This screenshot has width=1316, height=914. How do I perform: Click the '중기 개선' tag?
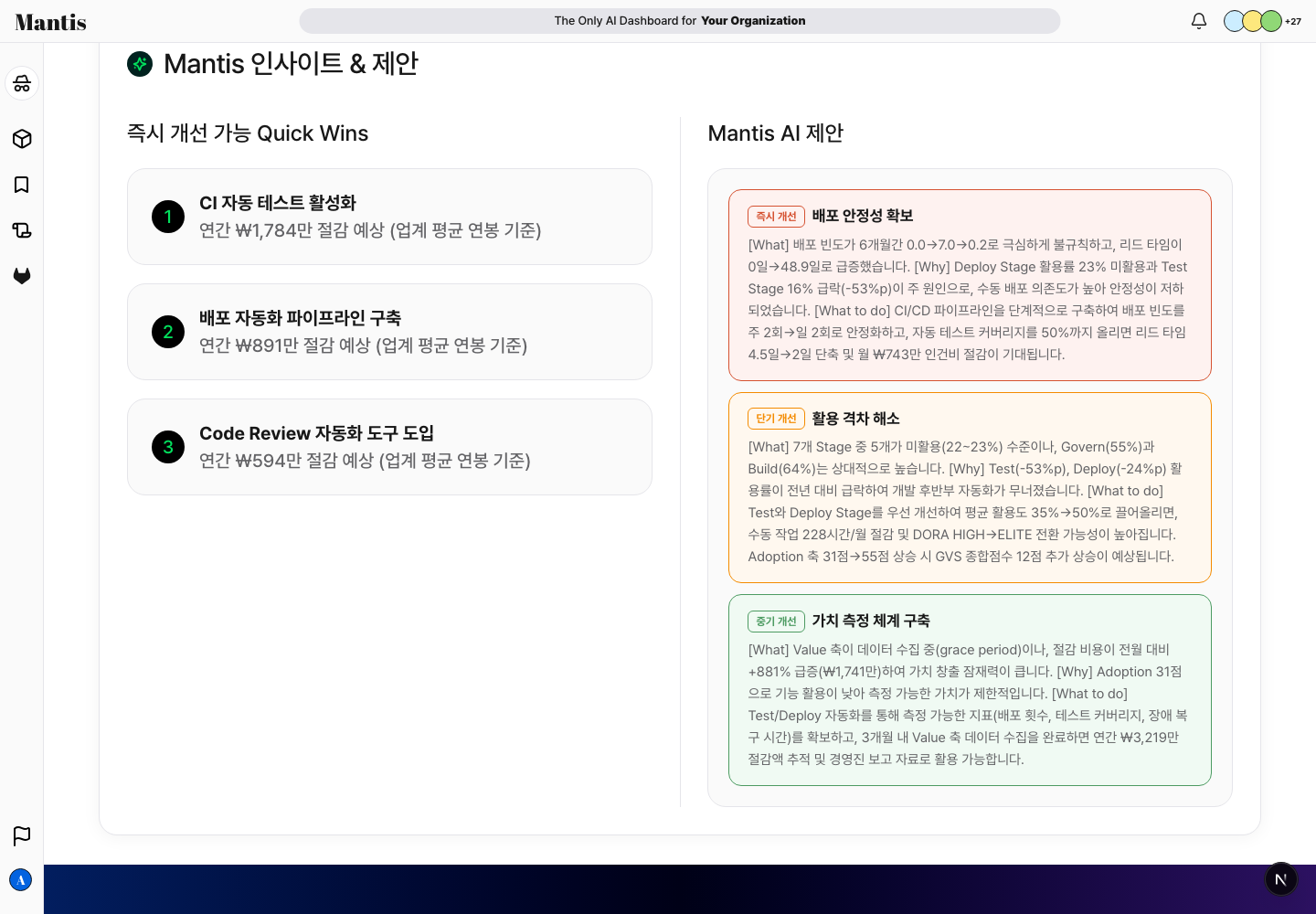tap(776, 622)
